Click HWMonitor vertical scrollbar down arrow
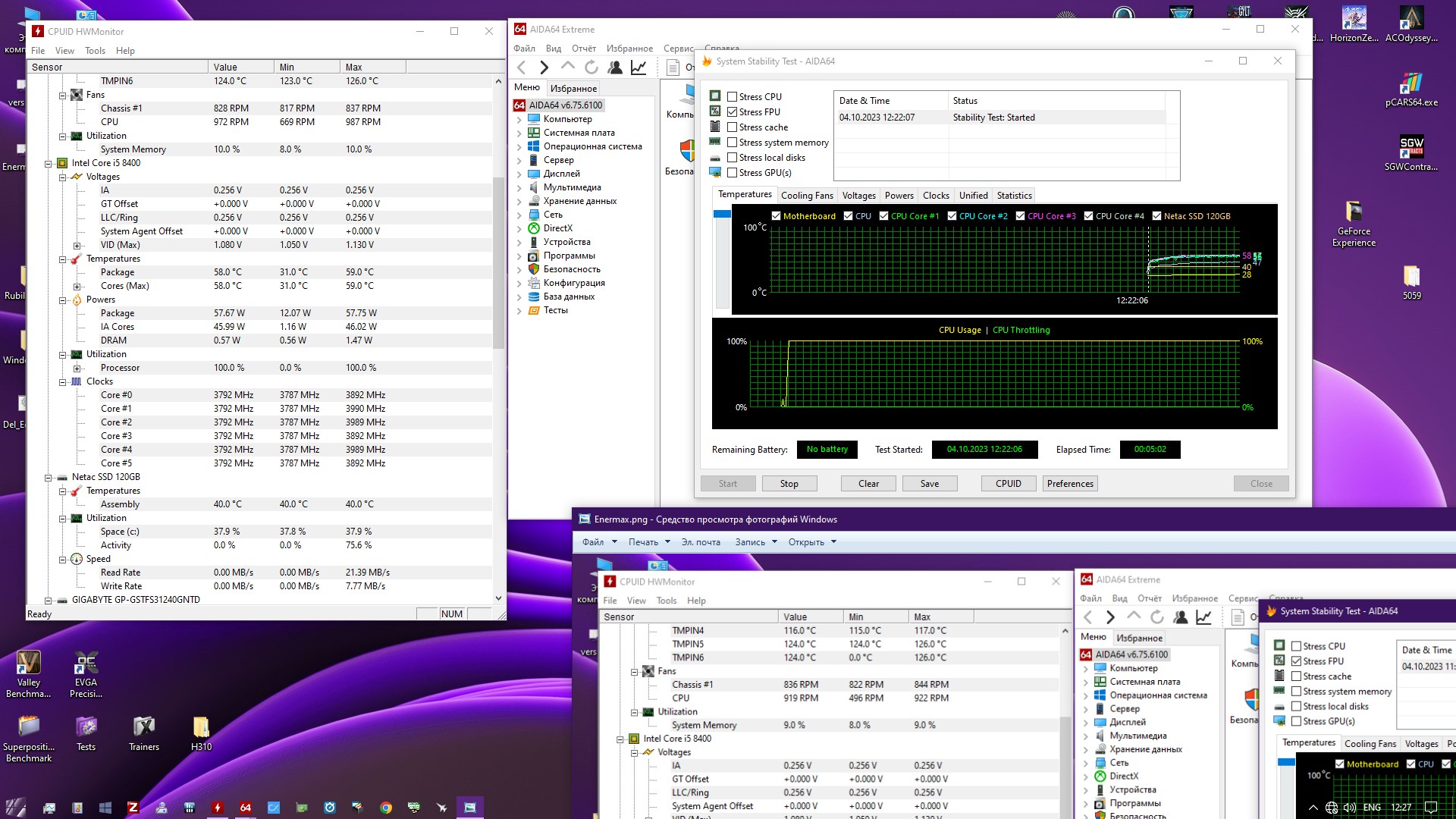The height and width of the screenshot is (819, 1456). tap(498, 598)
